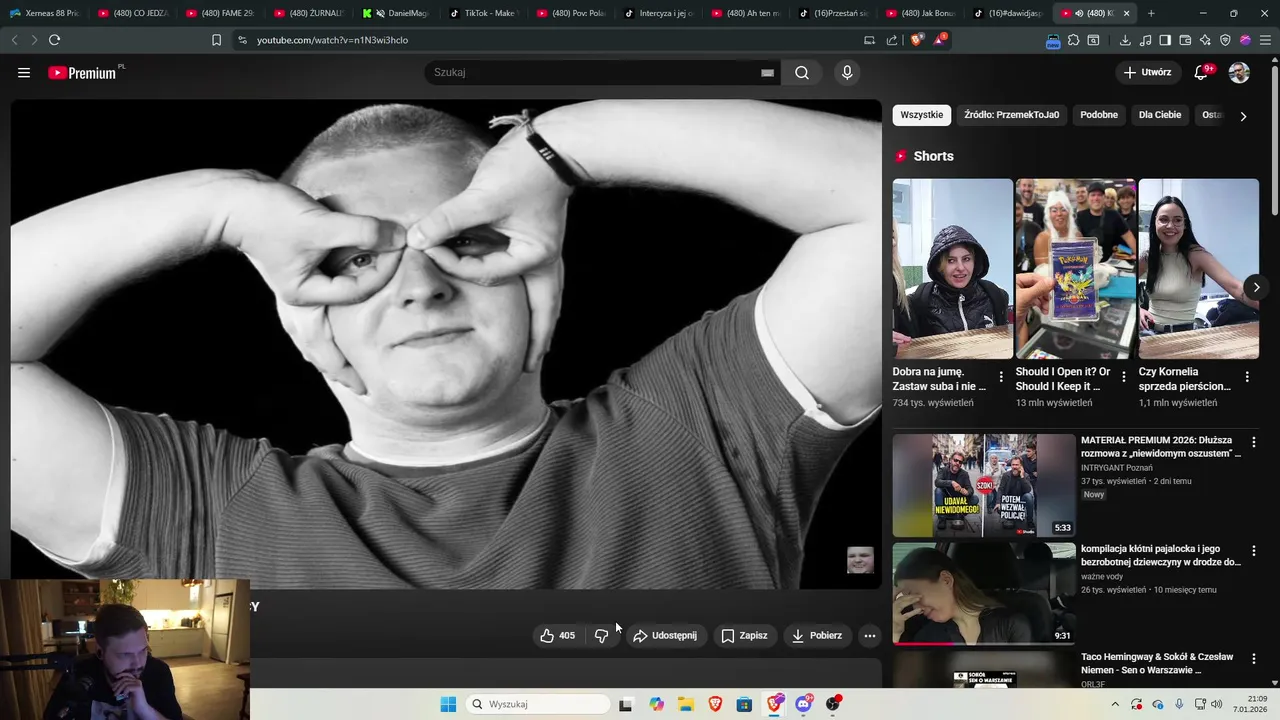Dislike the video with thumbs-down
The image size is (1280, 720).
(x=601, y=635)
